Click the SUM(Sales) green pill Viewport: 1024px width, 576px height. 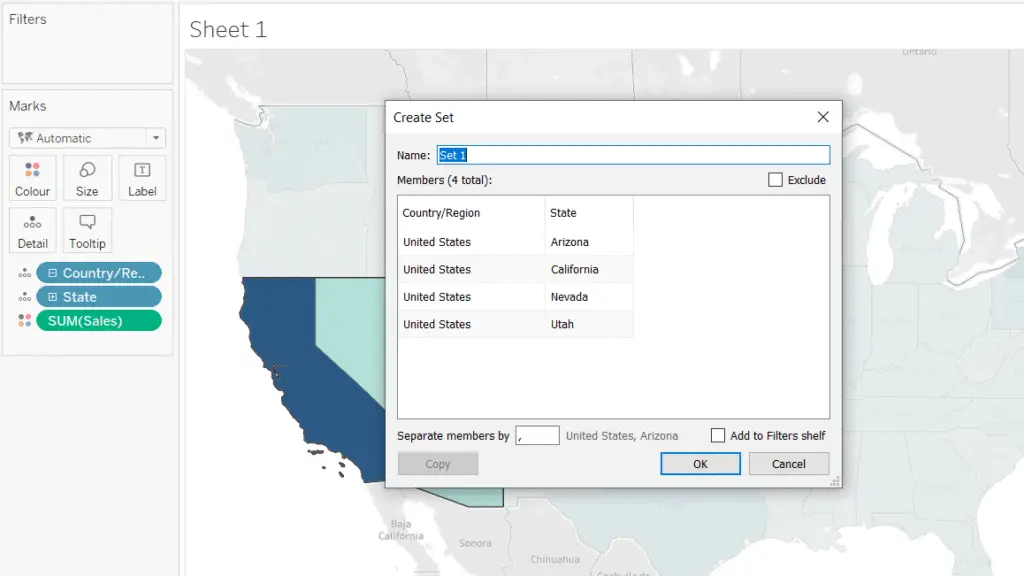(99, 321)
